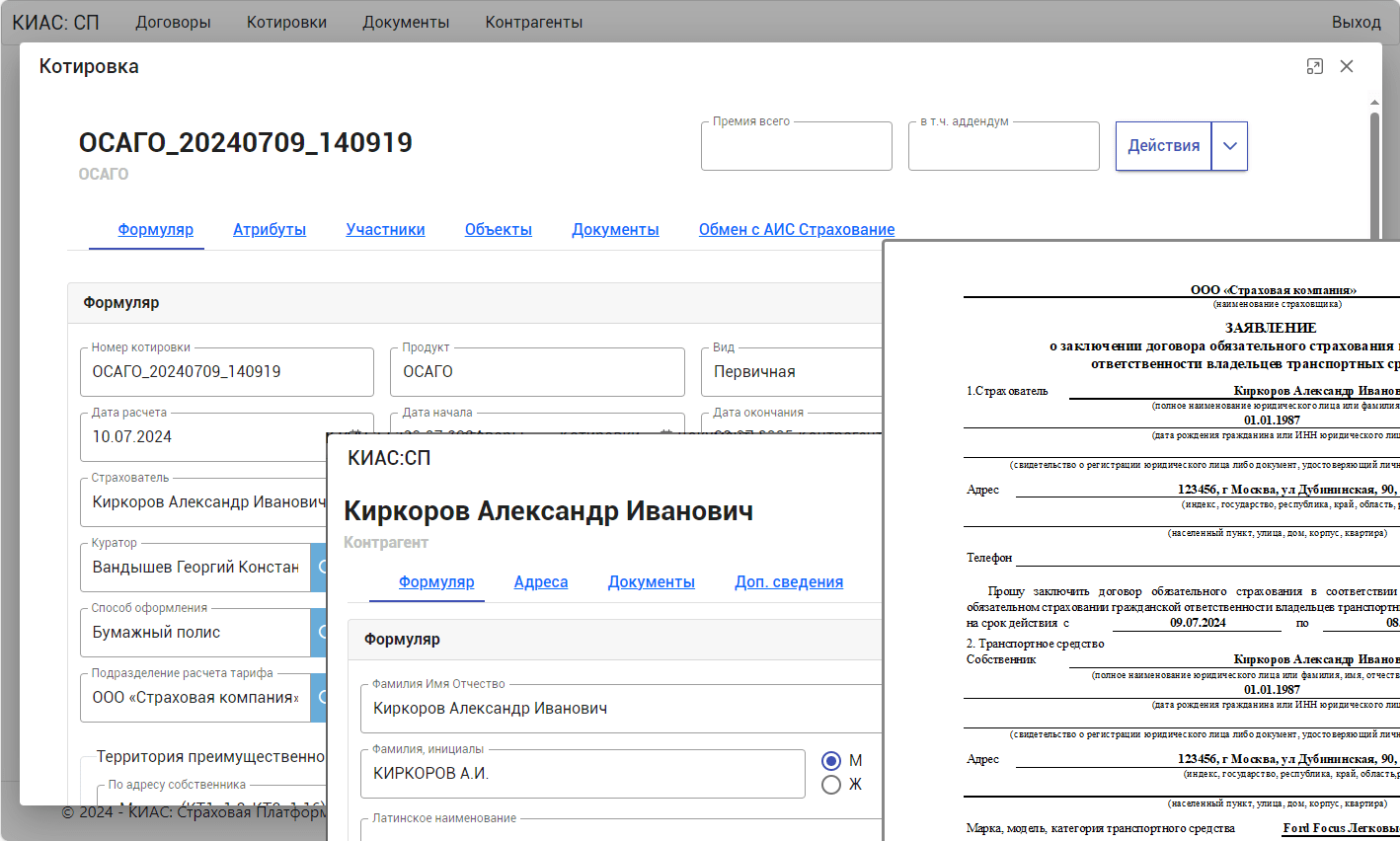This screenshot has height=841, width=1400.
Task: Click 2. Транспортное средство line in document
Action: pyautogui.click(x=1035, y=644)
